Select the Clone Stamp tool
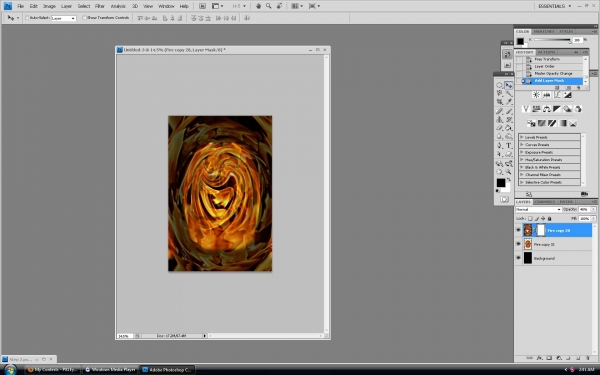 point(499,119)
